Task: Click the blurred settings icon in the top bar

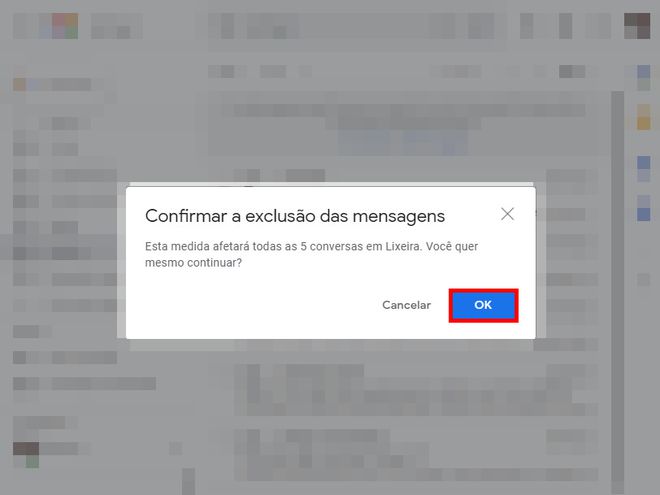Action: coord(565,26)
